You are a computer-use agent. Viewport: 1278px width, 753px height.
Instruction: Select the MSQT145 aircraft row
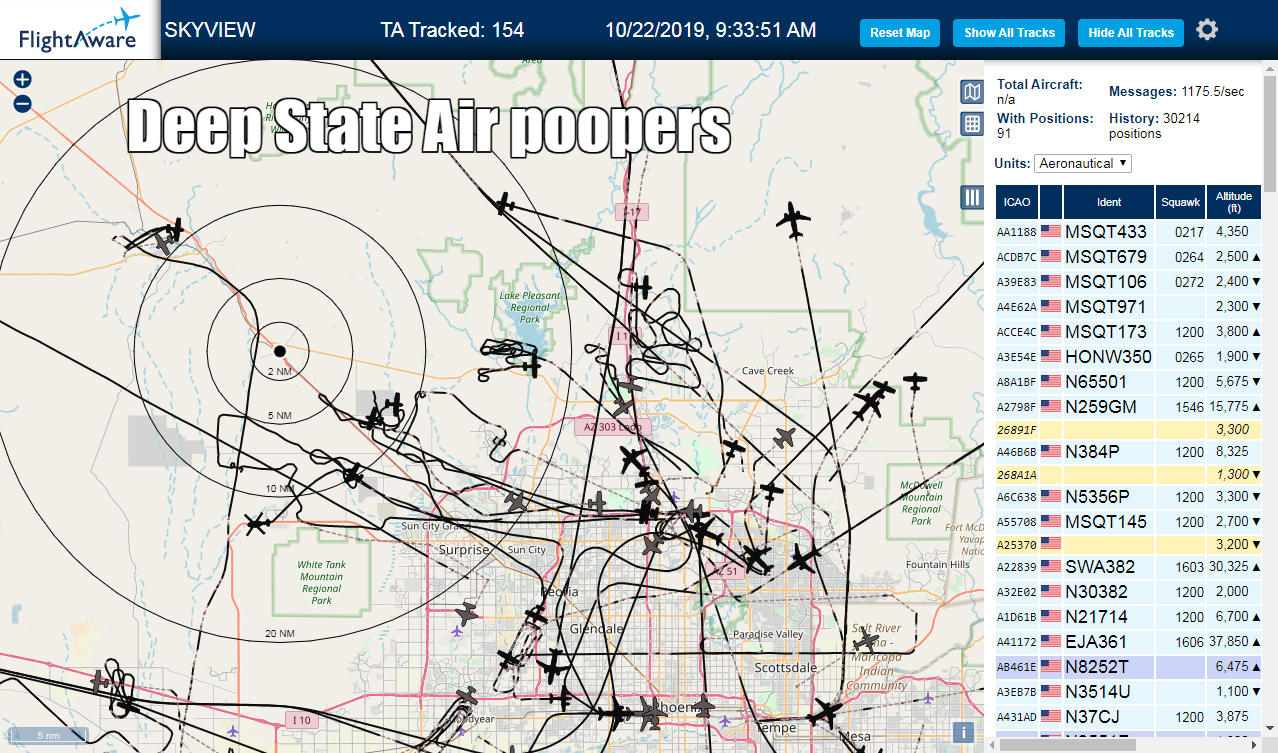(1128, 521)
